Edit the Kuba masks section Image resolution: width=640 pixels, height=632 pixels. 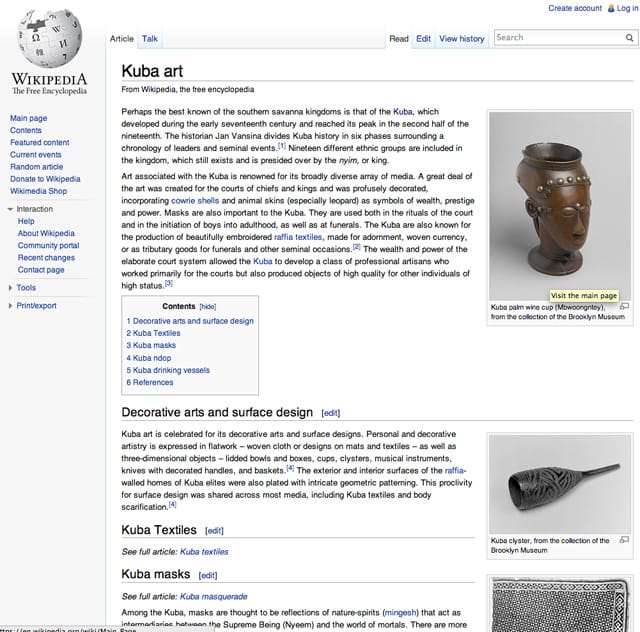click(208, 576)
